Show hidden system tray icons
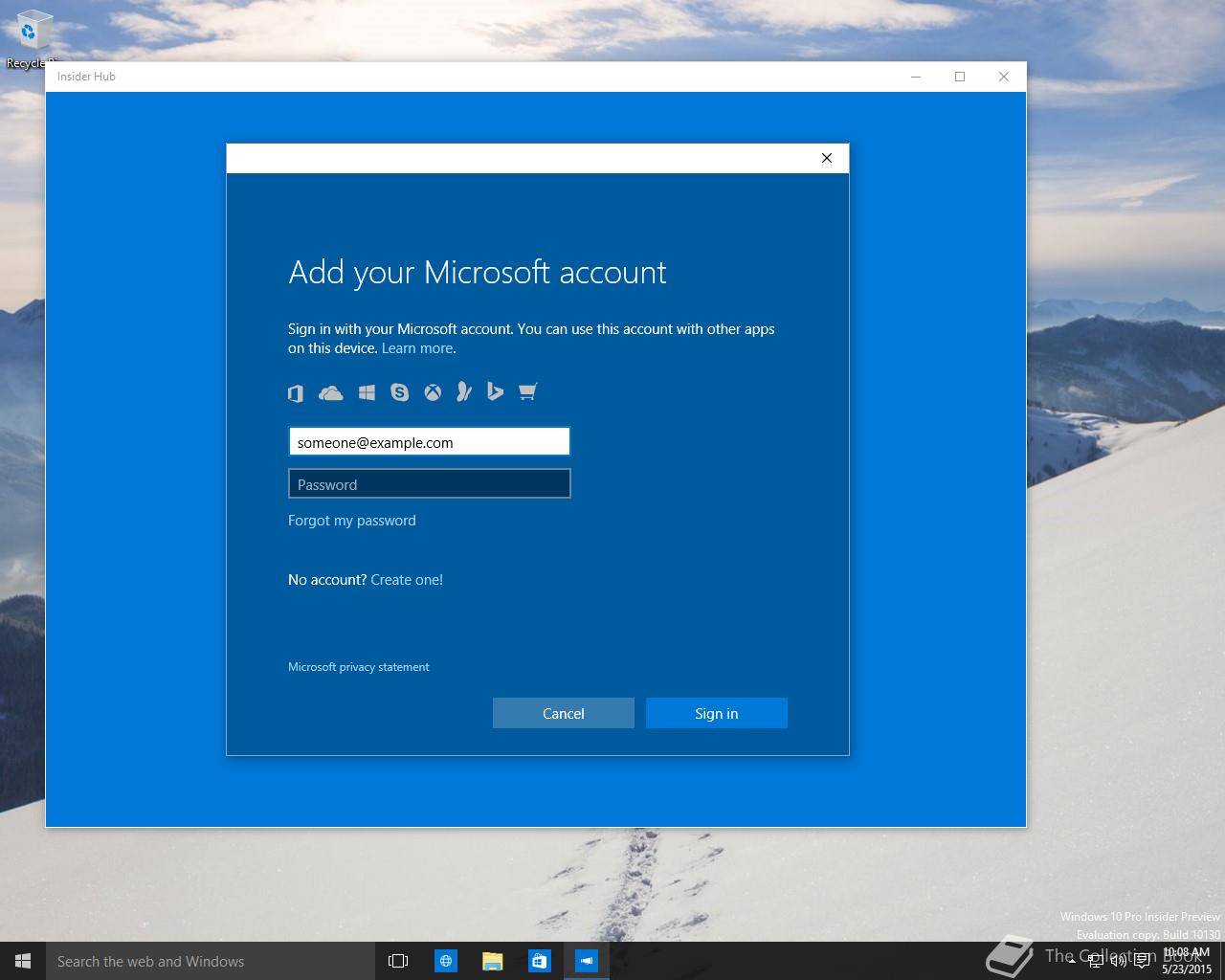This screenshot has width=1225, height=980. pos(1071,962)
